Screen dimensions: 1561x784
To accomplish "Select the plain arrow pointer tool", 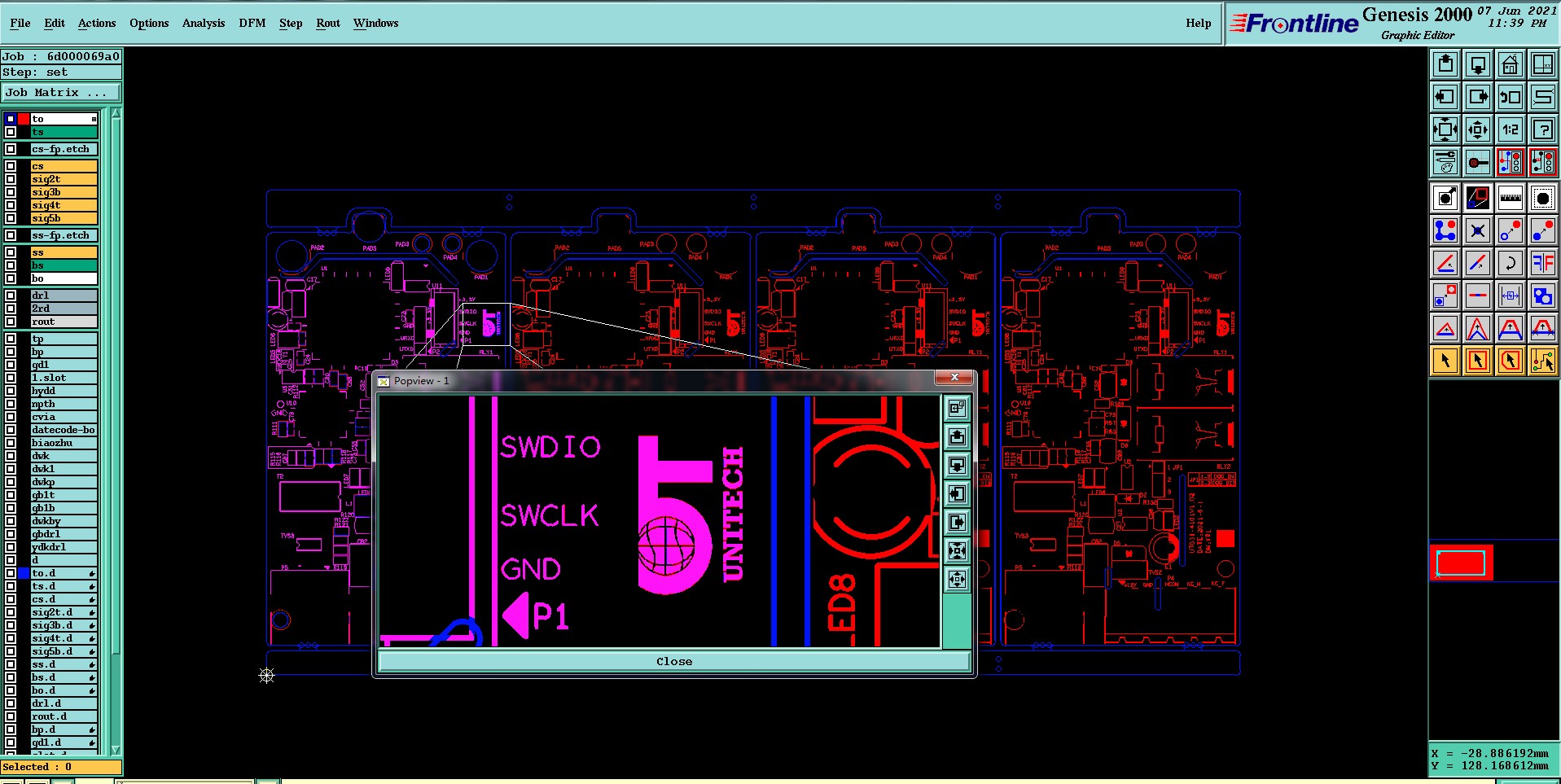I will 1445,361.
